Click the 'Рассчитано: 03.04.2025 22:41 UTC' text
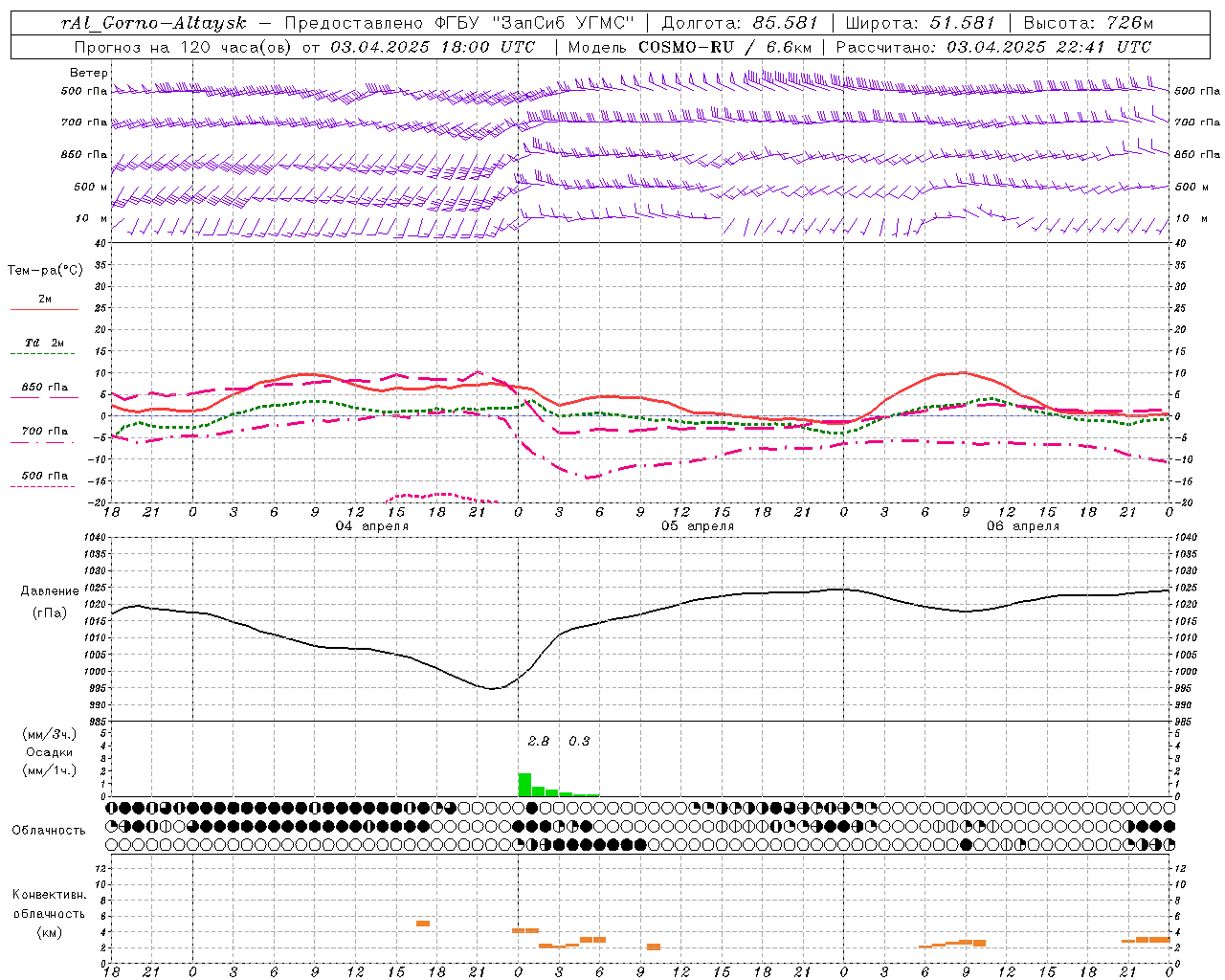The height and width of the screenshot is (980, 1225). tap(993, 47)
